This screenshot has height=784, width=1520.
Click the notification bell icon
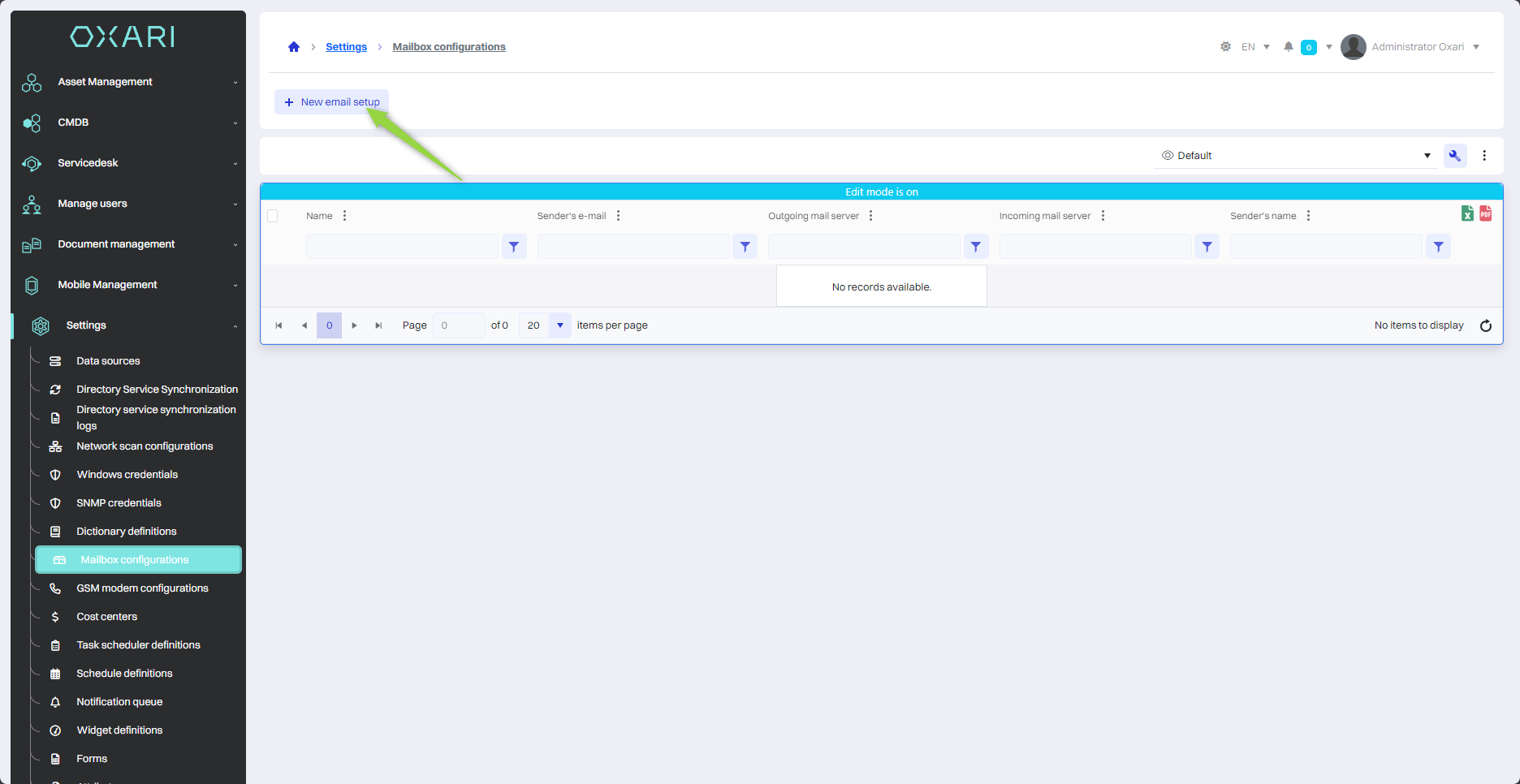(1288, 47)
